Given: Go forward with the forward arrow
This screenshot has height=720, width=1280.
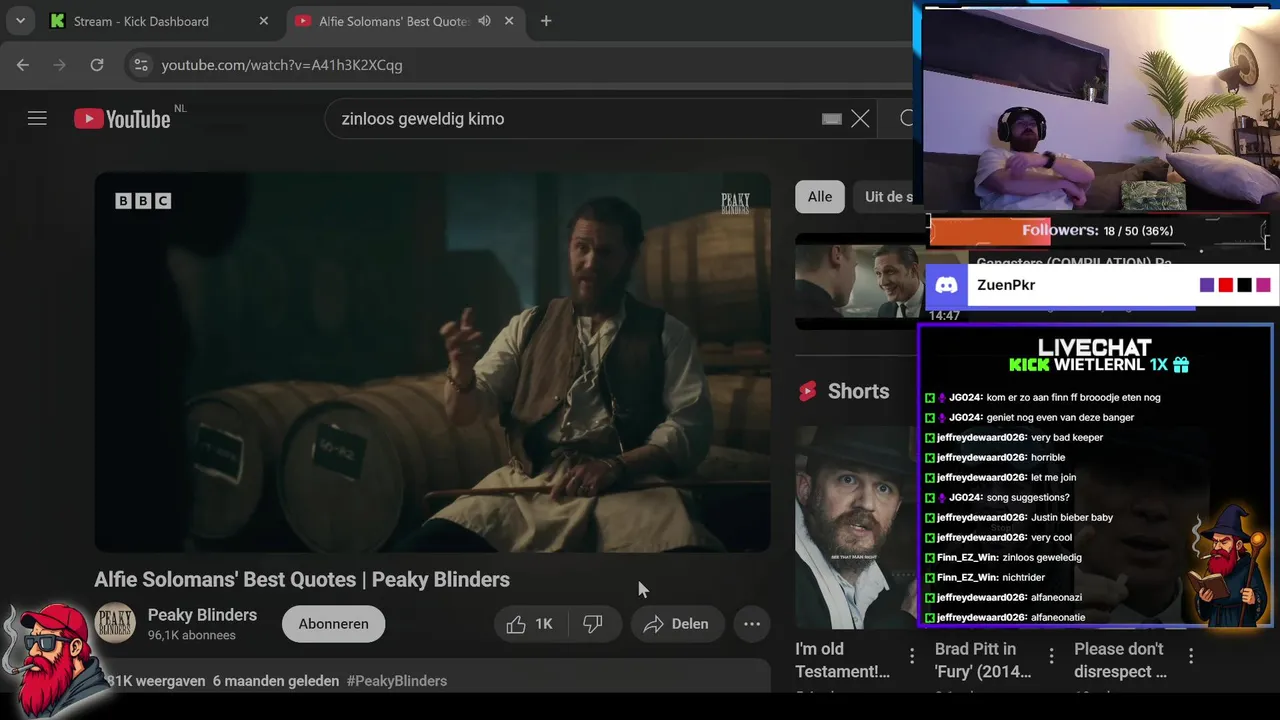Looking at the screenshot, I should [x=60, y=65].
